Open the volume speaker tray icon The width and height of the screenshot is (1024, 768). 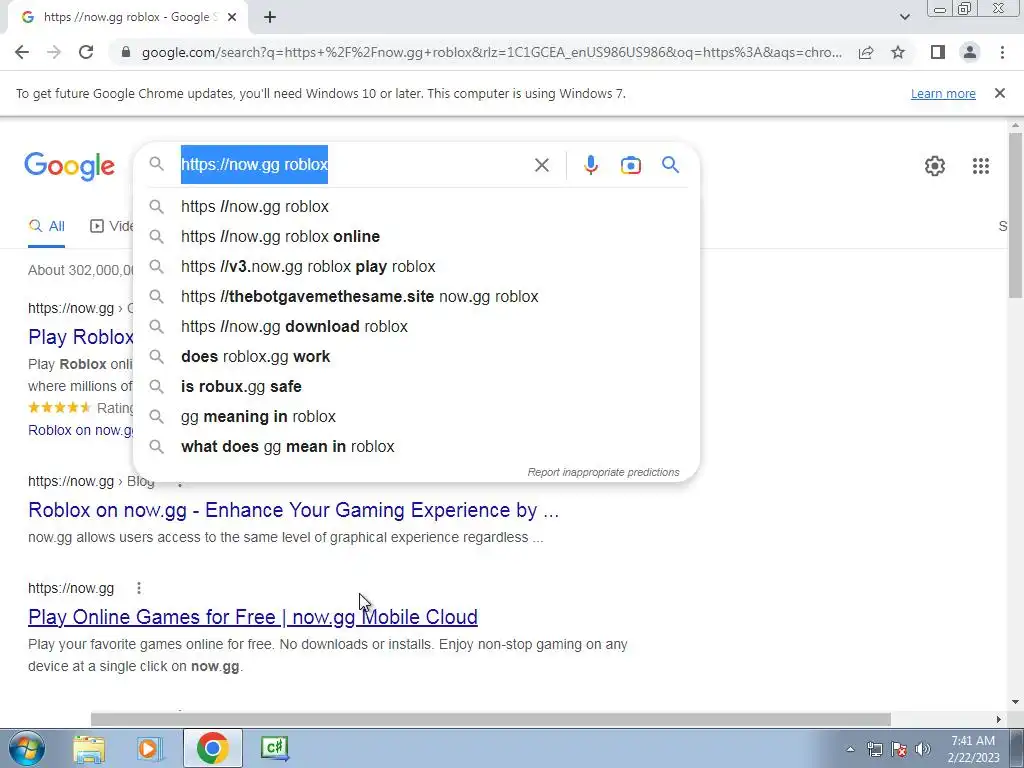tap(923, 749)
